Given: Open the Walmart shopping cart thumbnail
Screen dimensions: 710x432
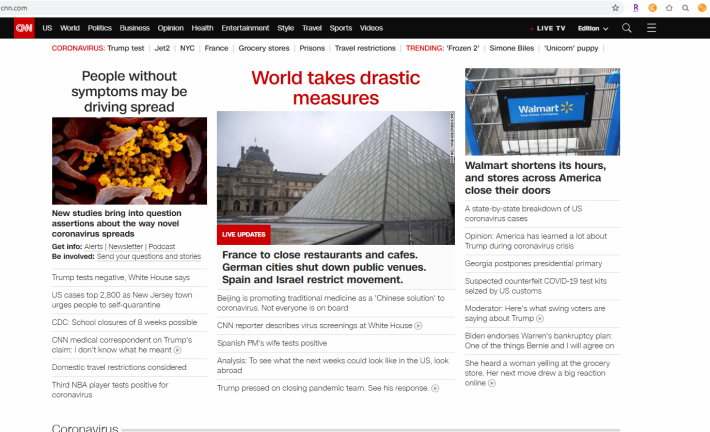Looking at the screenshot, I should pos(542,112).
